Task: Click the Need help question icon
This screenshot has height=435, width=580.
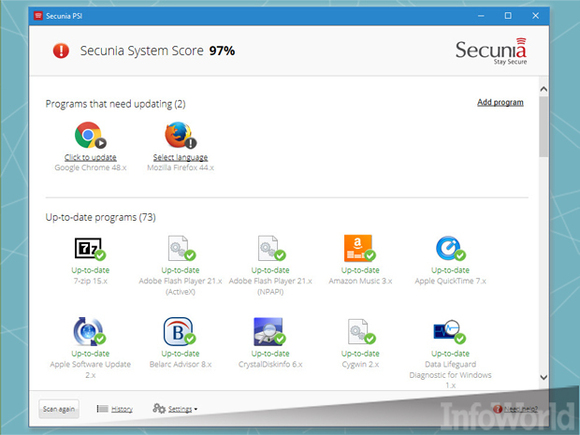Action: point(498,409)
